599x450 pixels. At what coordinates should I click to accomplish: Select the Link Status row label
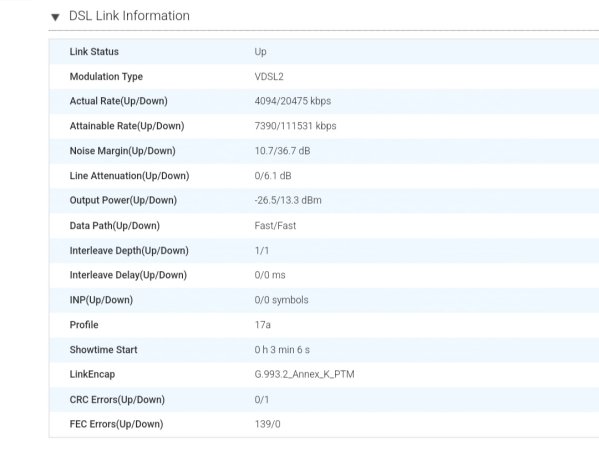point(94,52)
